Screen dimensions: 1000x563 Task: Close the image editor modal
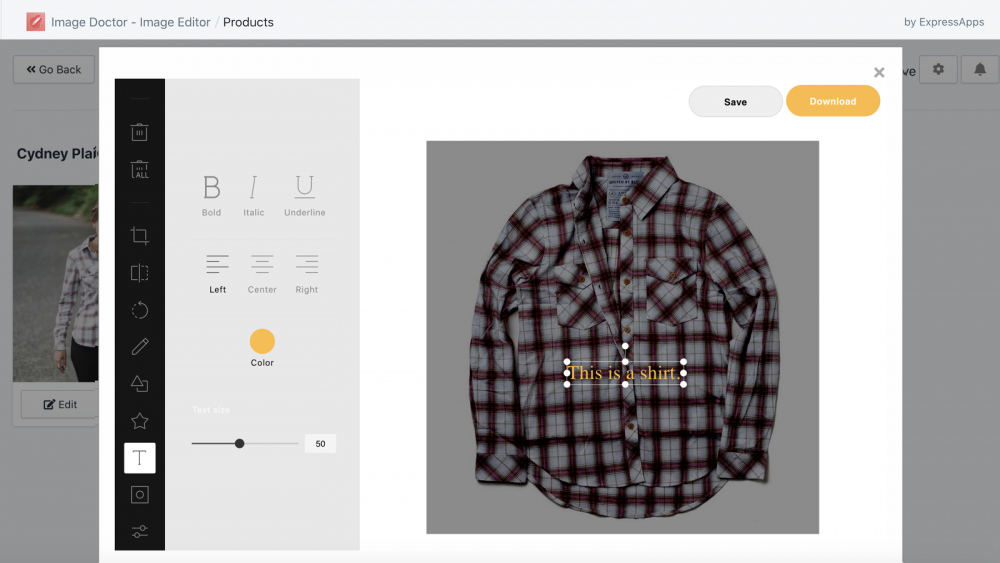[879, 73]
